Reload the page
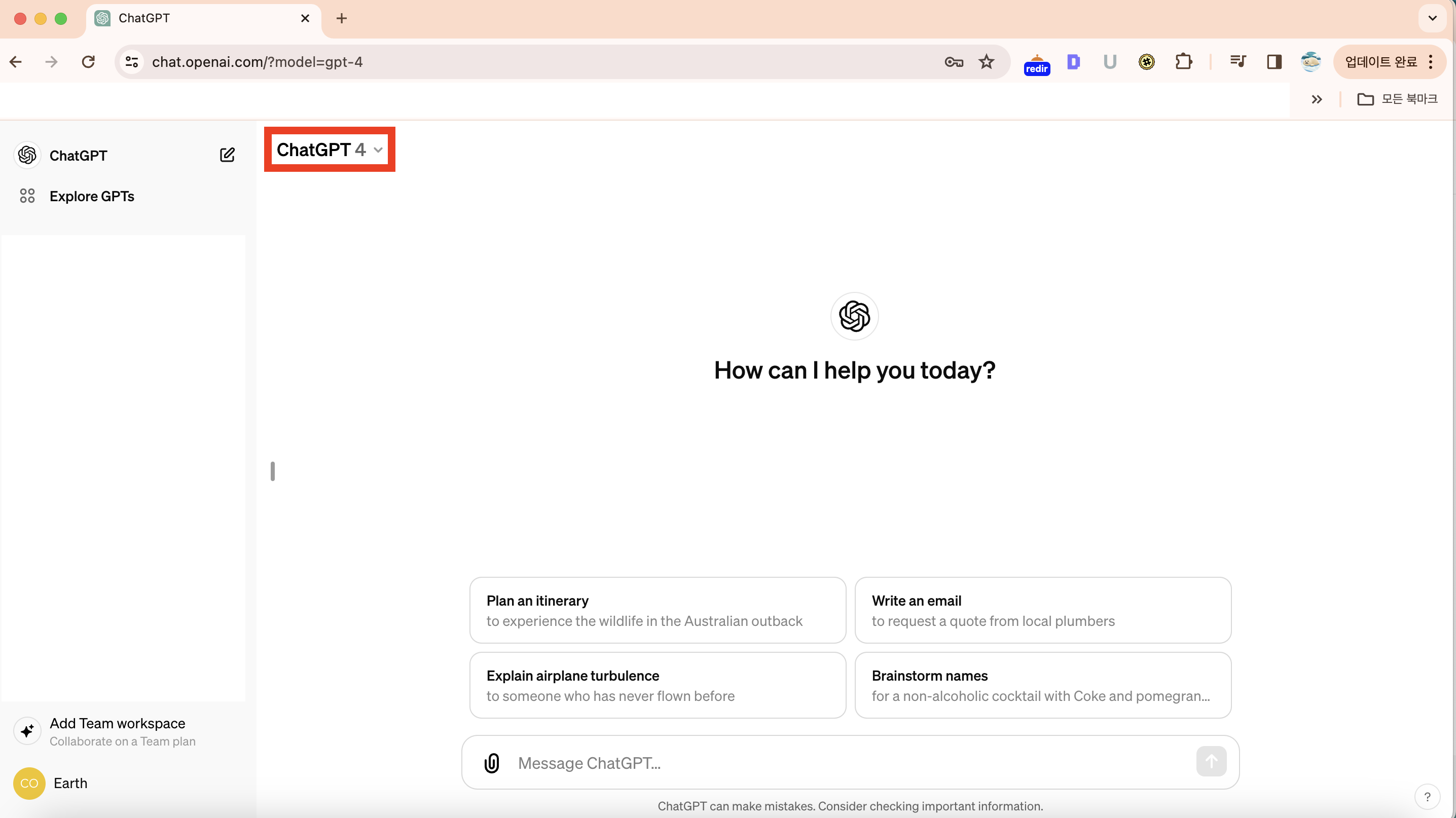The image size is (1456, 818). pyautogui.click(x=88, y=61)
